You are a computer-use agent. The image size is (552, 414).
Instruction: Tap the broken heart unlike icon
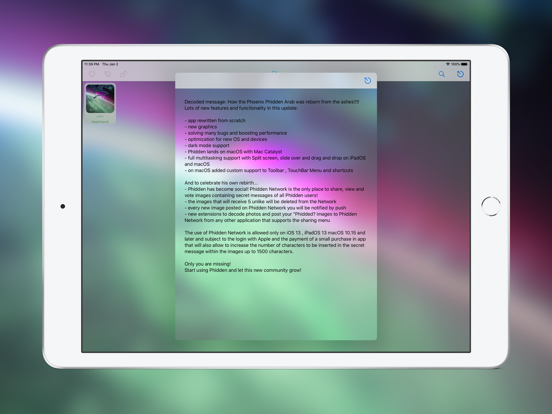[108, 74]
